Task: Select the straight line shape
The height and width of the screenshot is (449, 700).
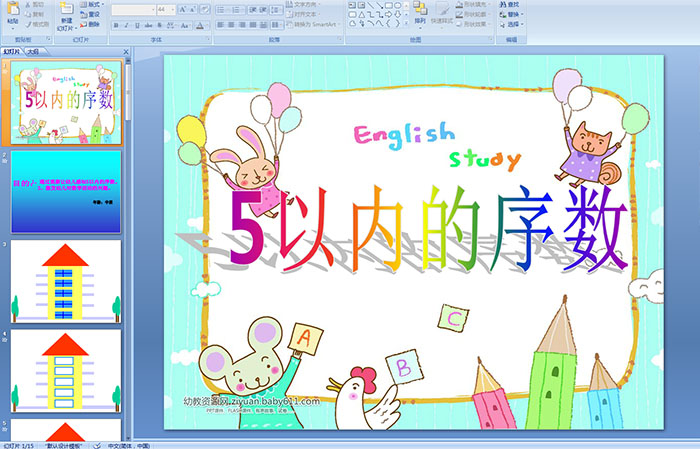Action: click(370, 5)
